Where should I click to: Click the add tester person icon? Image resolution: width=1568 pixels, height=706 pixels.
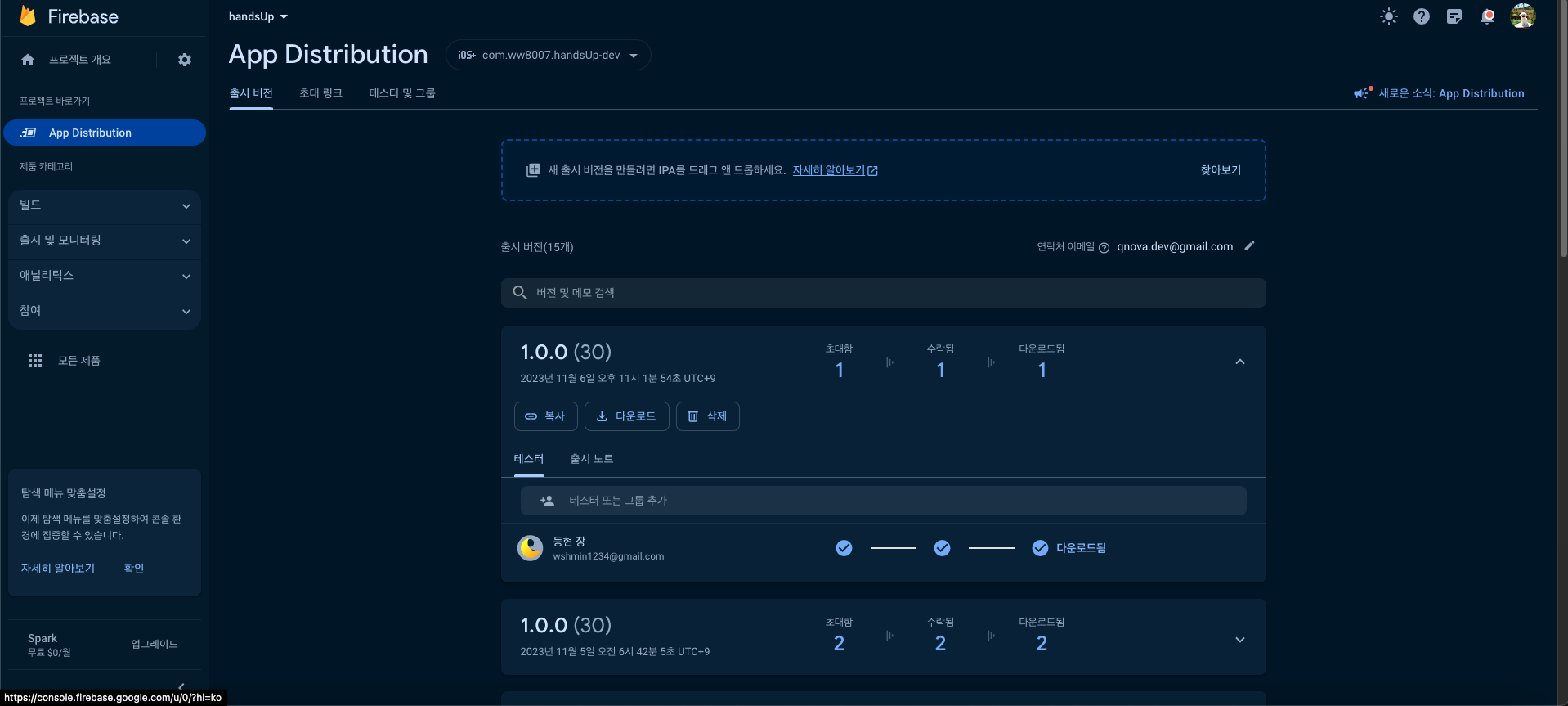pyautogui.click(x=548, y=501)
